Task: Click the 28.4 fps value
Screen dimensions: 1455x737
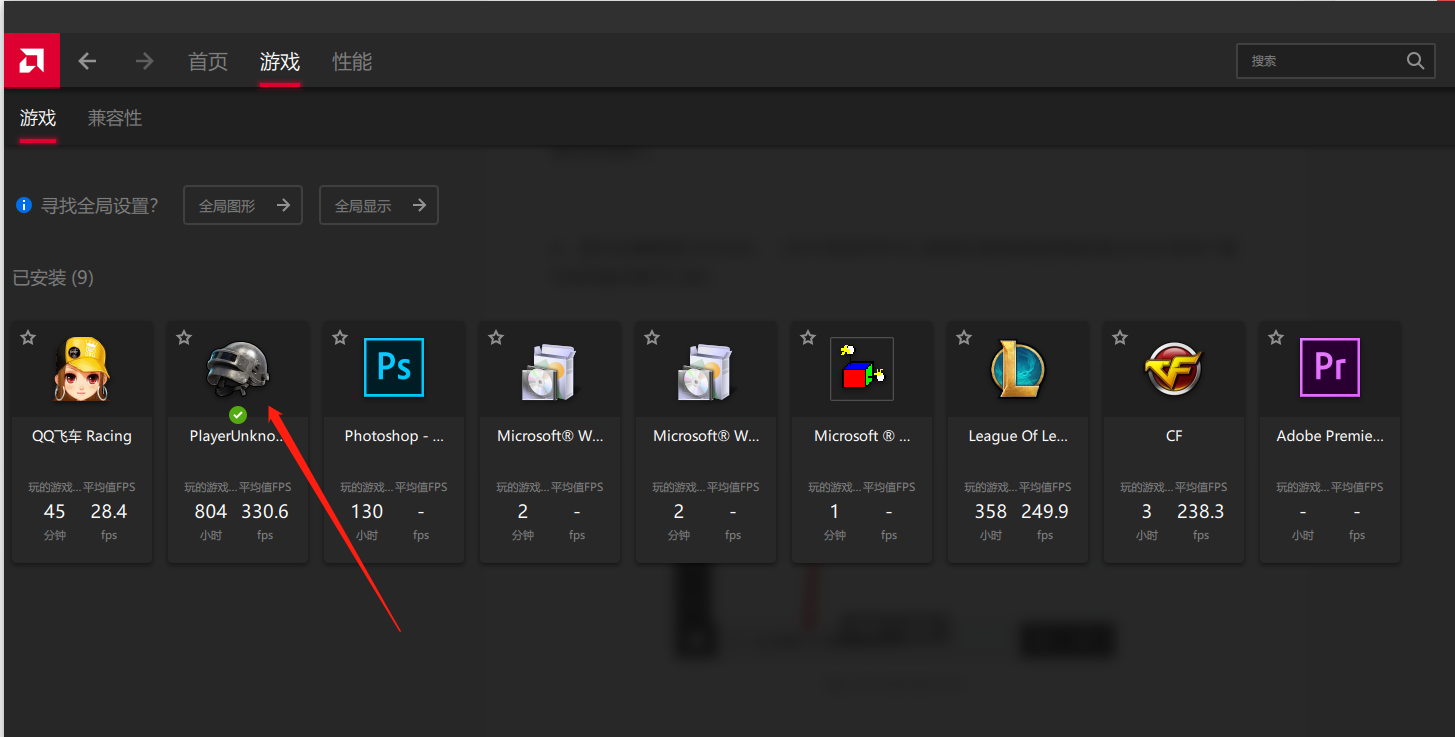Action: coord(109,512)
